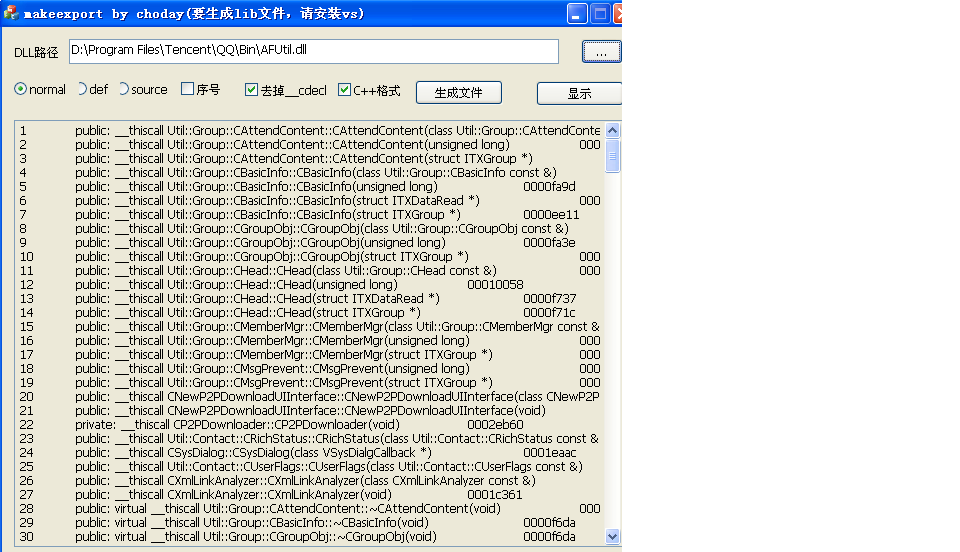
Task: Select row 28 ~CAttendContent destructor
Action: tap(309, 509)
